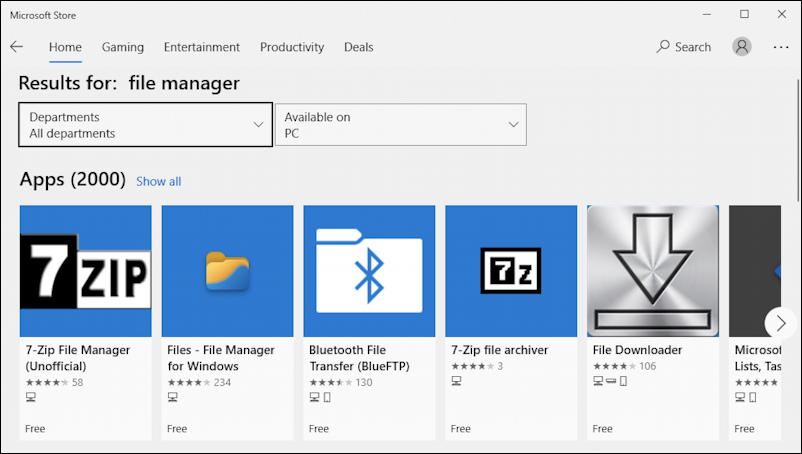Open the user account profile icon
Viewport: 802px width, 454px height.
point(741,47)
